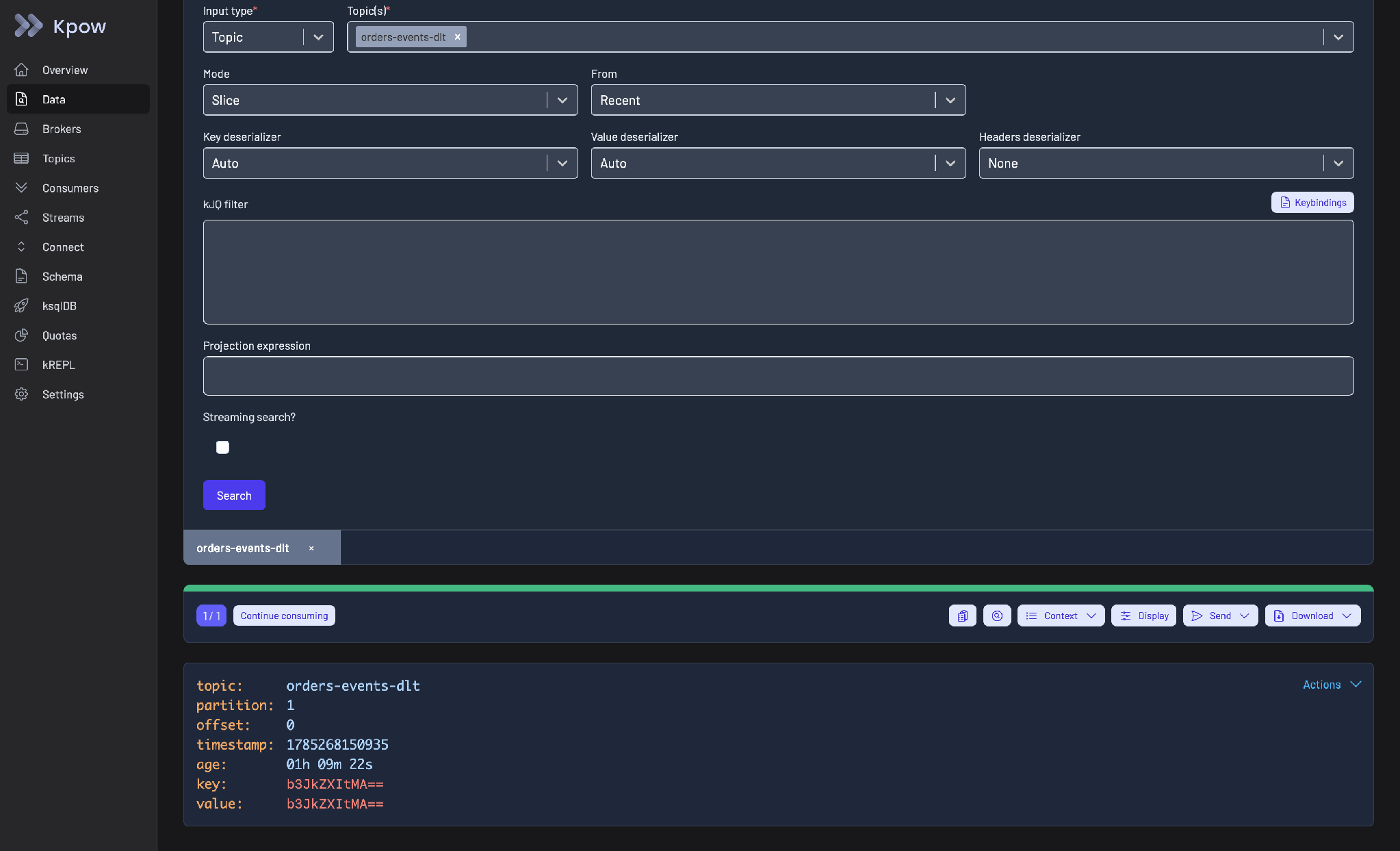
Task: Open Settings via its gear icon
Action: tap(21, 394)
